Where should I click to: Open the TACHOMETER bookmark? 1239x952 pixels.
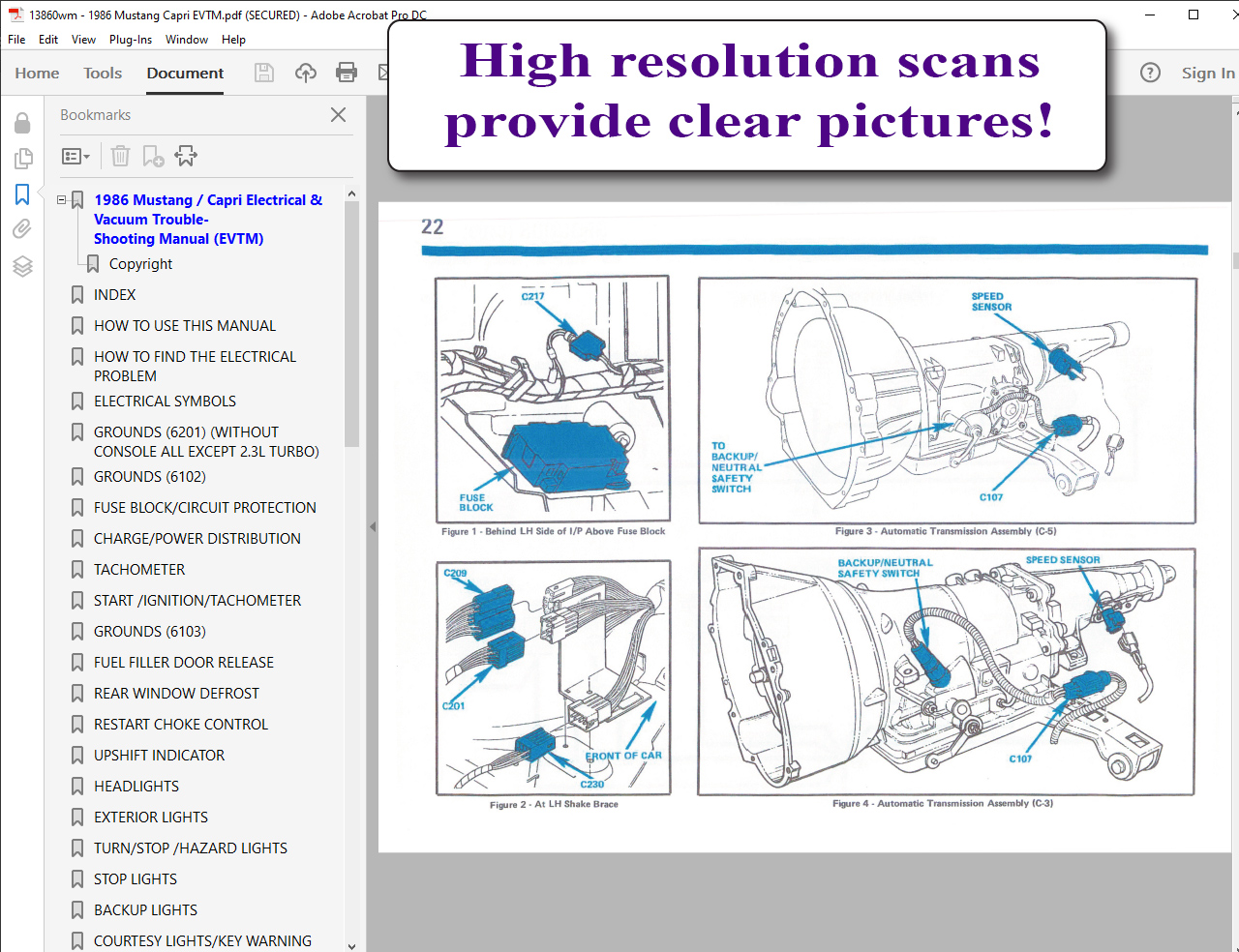(x=139, y=570)
